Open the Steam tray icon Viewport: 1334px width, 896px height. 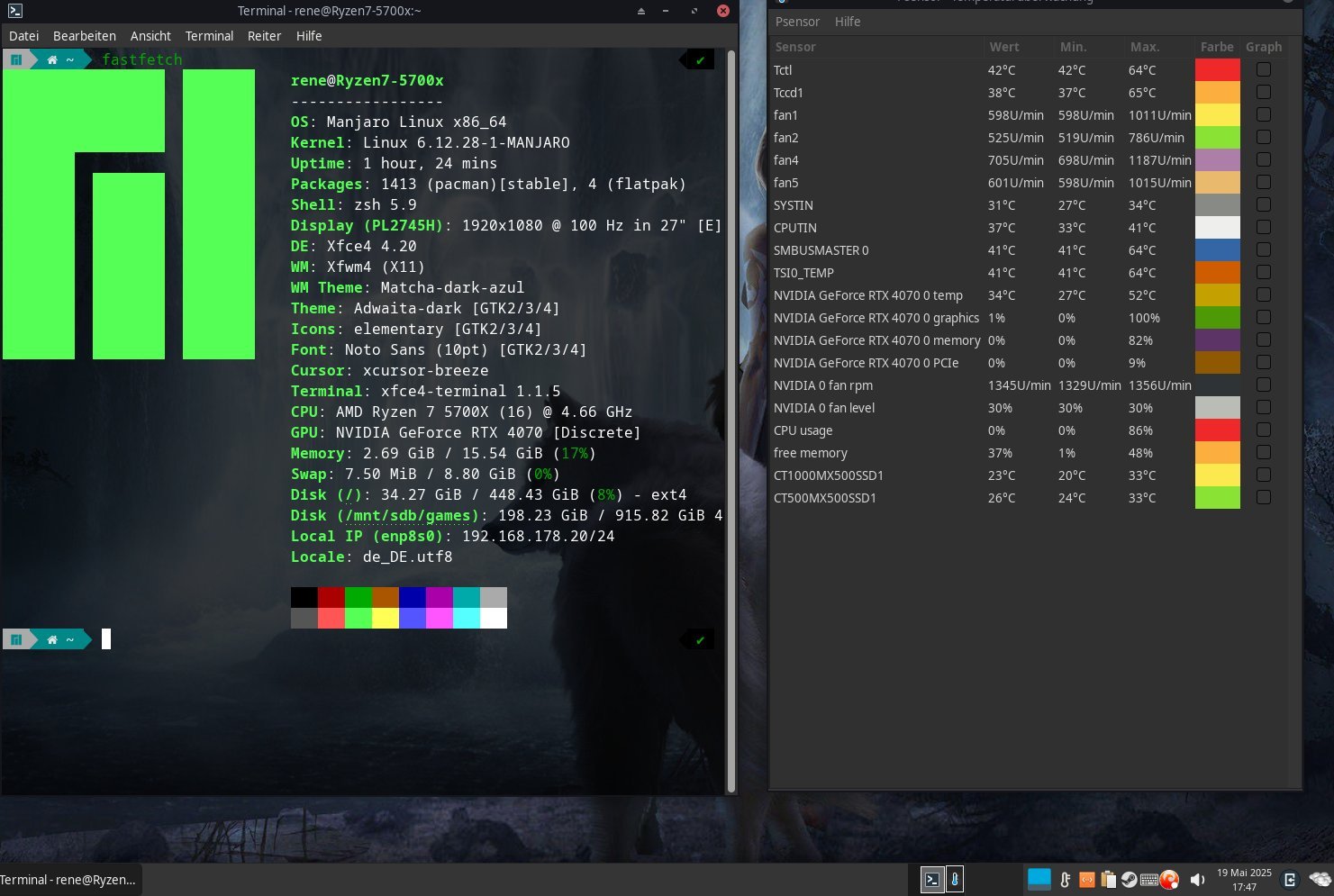[x=1129, y=880]
